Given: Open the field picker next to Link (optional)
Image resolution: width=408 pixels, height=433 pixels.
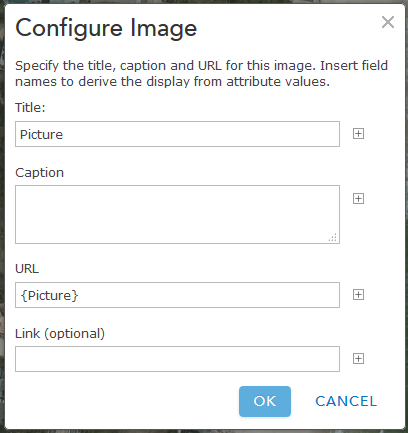Looking at the screenshot, I should tap(358, 359).
